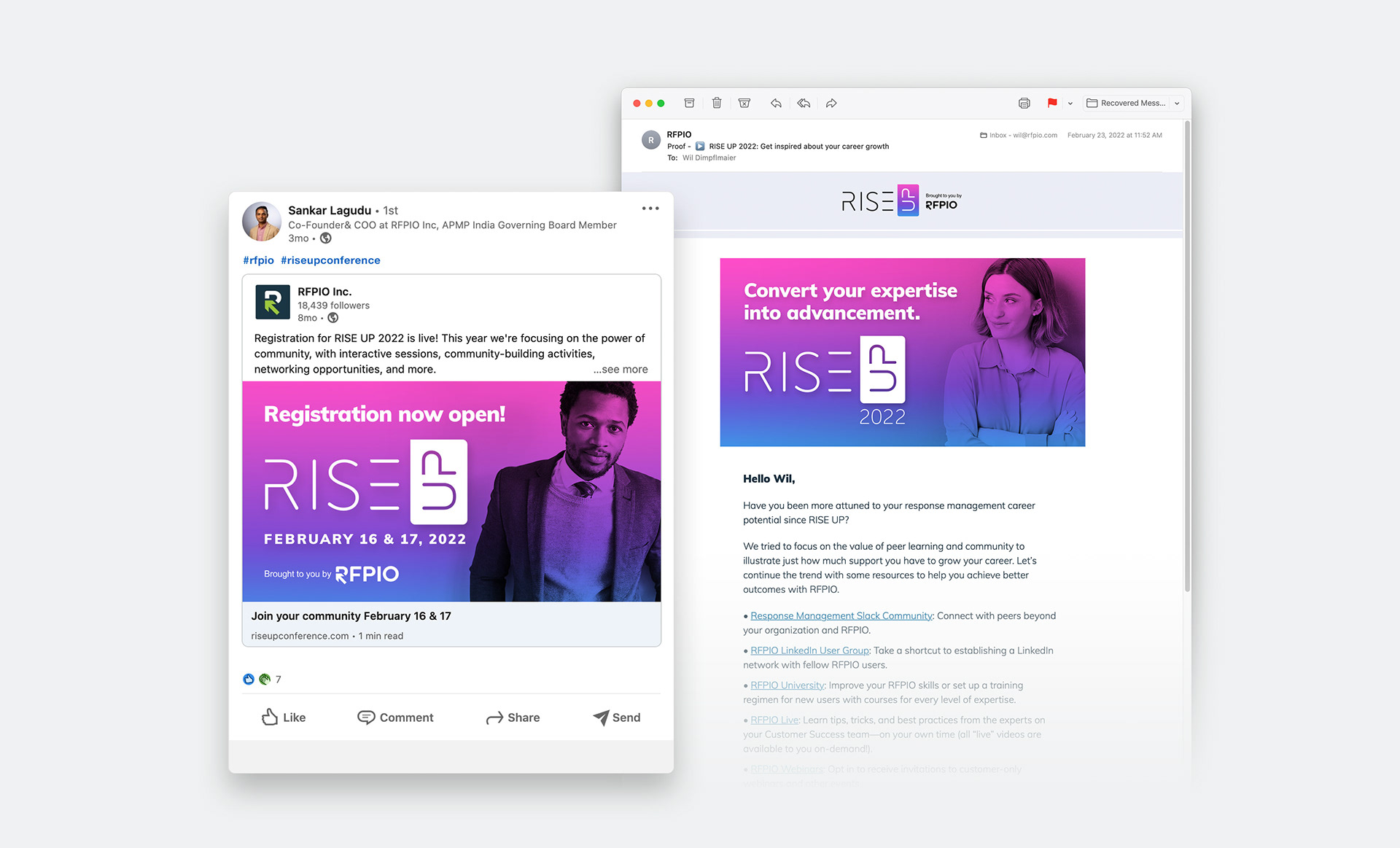Click the Convert your expertise banner image
The height and width of the screenshot is (848, 1400).
903,352
